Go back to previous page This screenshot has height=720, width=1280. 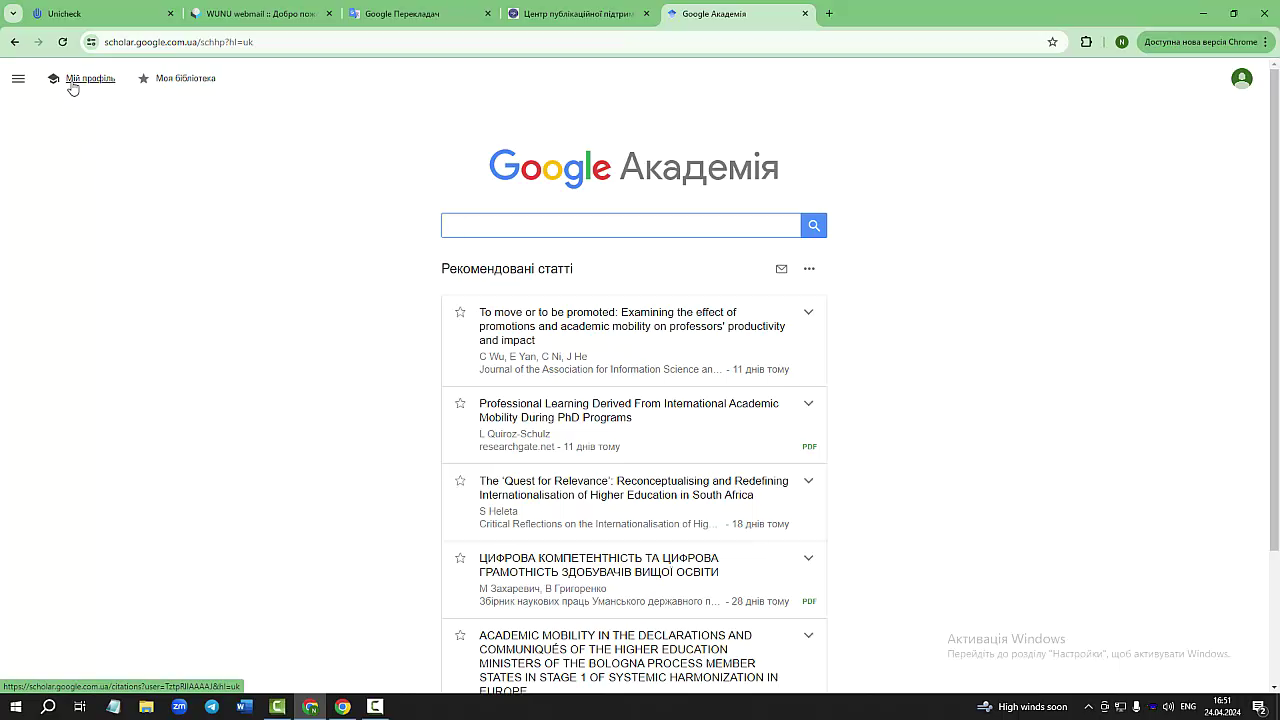pyautogui.click(x=15, y=42)
